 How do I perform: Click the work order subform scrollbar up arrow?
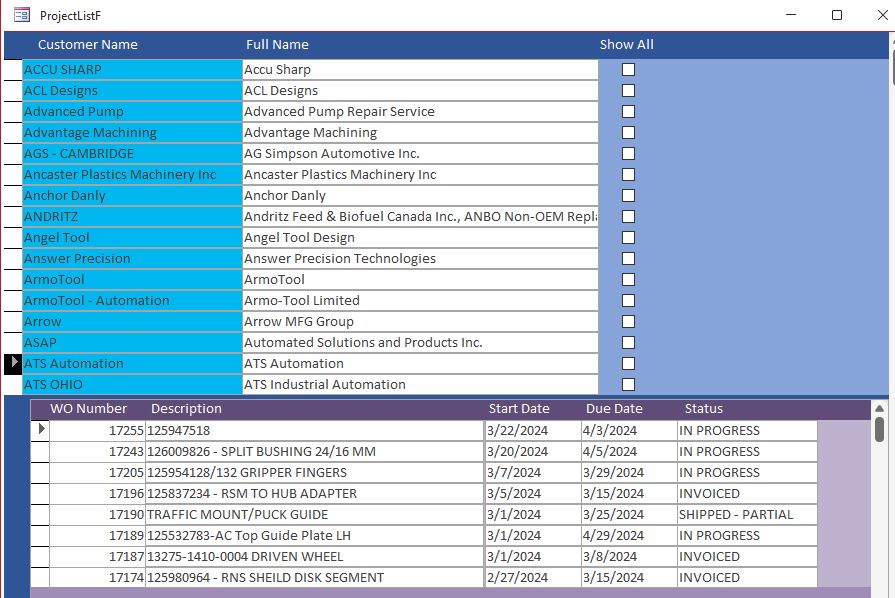(879, 409)
